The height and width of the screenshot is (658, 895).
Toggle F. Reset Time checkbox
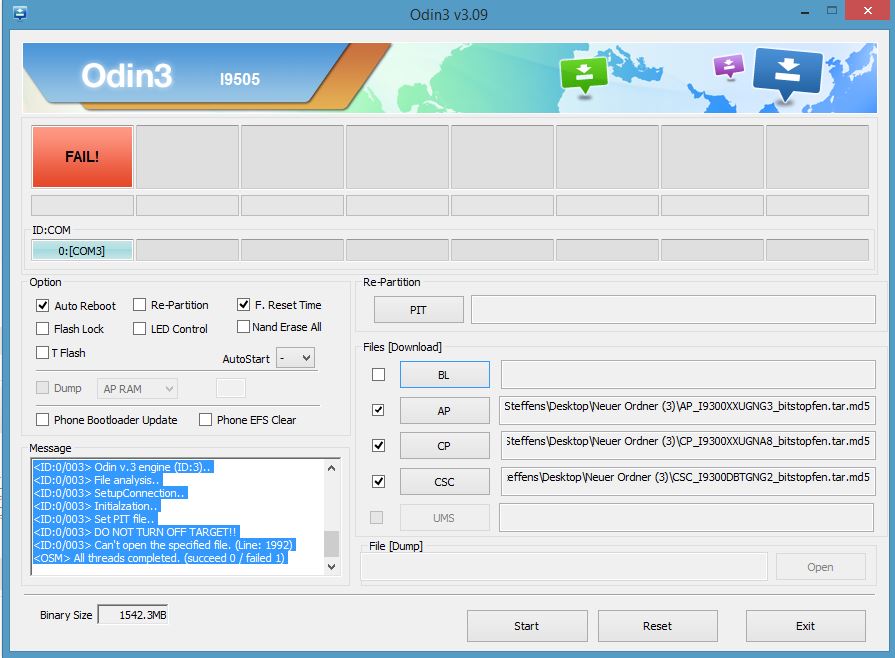point(244,305)
